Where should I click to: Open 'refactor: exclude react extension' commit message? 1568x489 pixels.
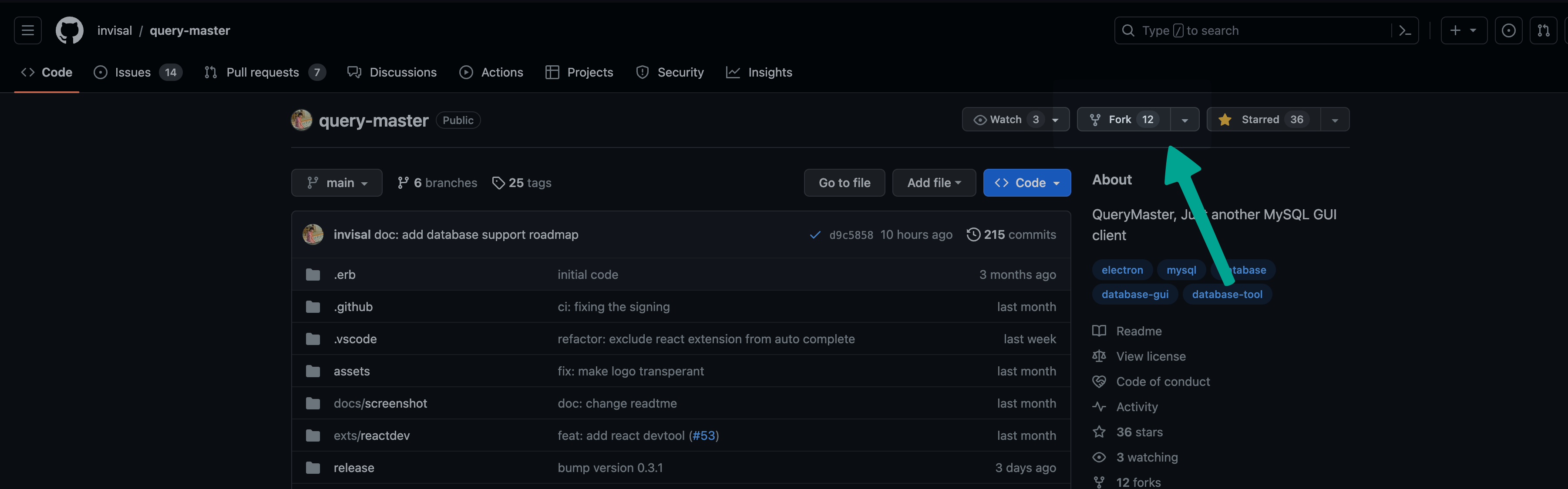pos(706,339)
